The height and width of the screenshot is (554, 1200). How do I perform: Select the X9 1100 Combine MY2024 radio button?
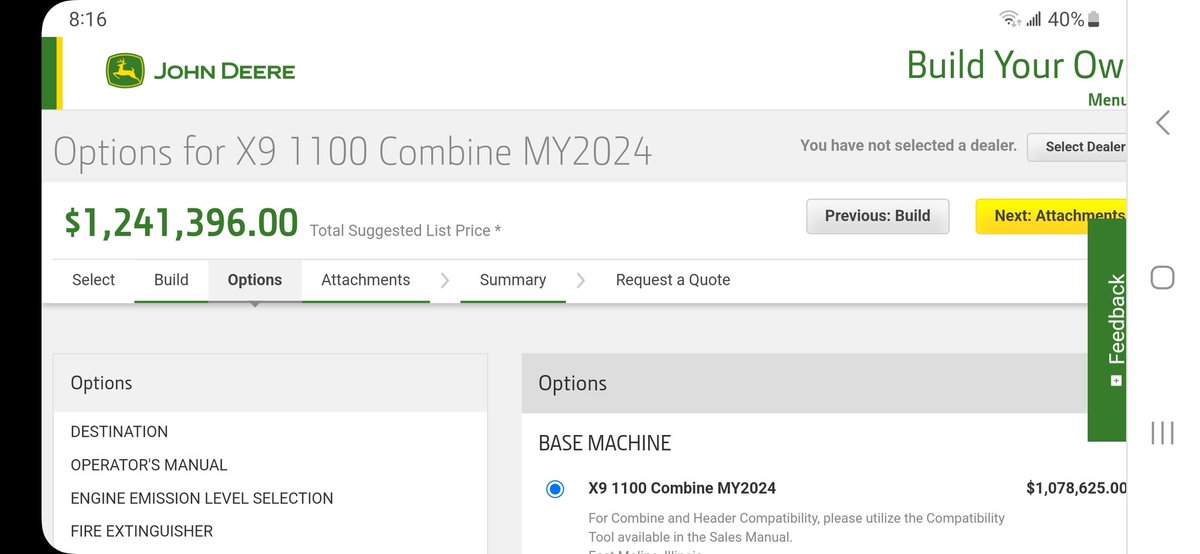(x=555, y=489)
